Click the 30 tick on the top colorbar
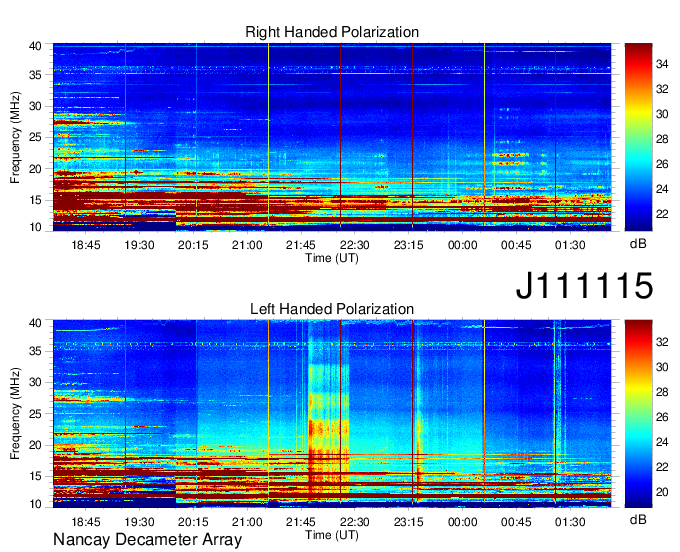This screenshot has width=680, height=552. coord(662,114)
